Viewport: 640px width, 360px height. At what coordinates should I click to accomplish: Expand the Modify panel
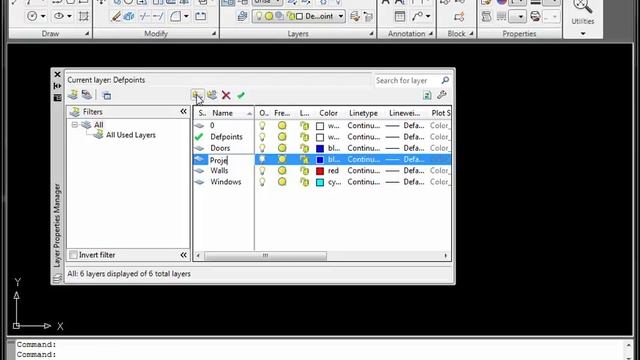[214, 34]
